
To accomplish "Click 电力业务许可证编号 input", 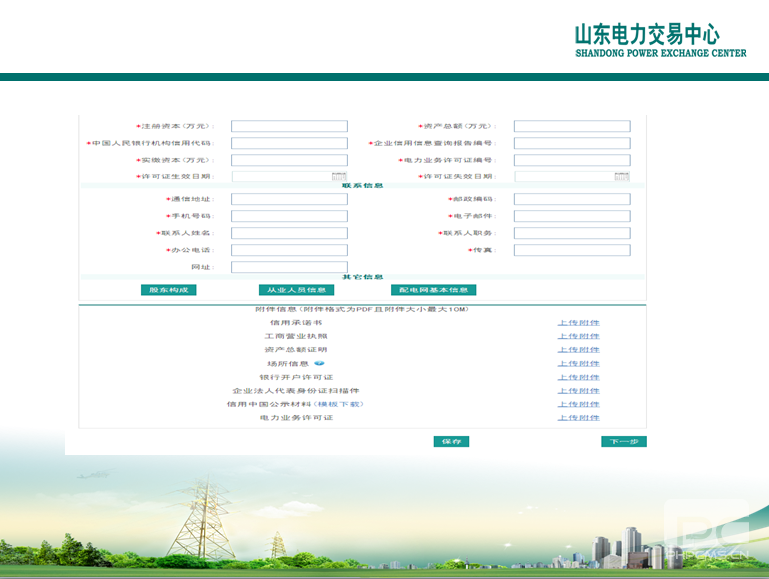I will 572,160.
